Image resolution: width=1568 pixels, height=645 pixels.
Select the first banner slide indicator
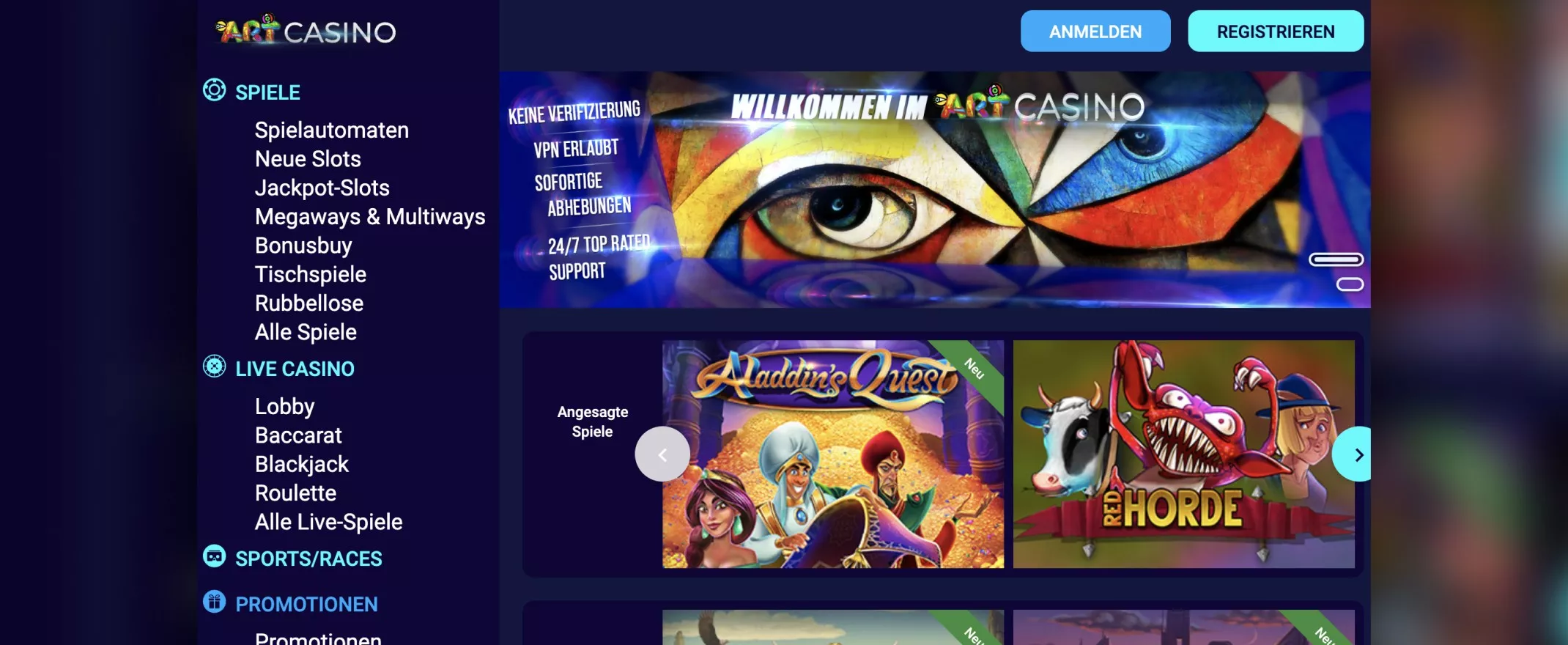(x=1336, y=259)
